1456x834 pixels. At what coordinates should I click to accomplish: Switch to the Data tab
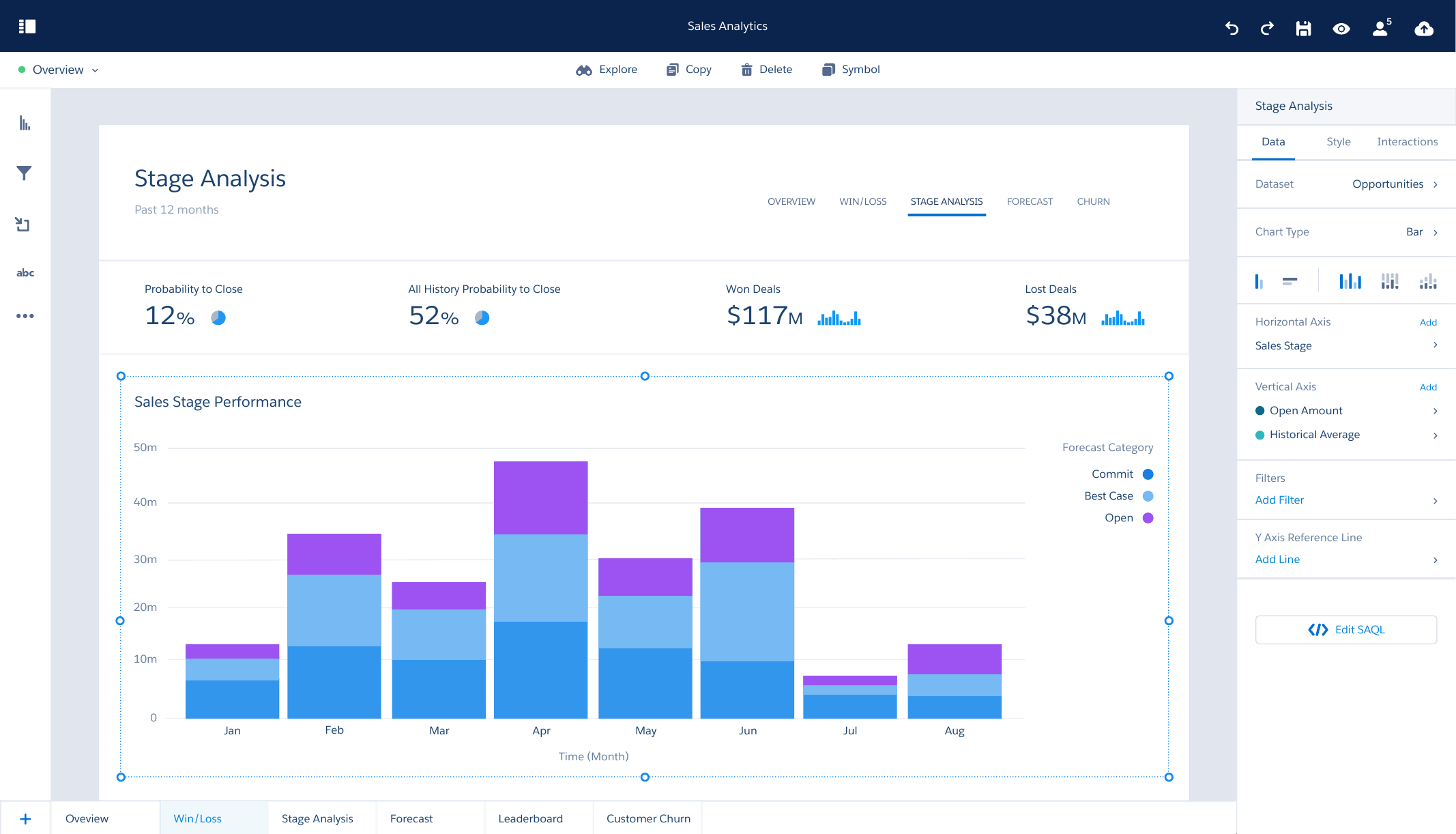pos(1273,142)
